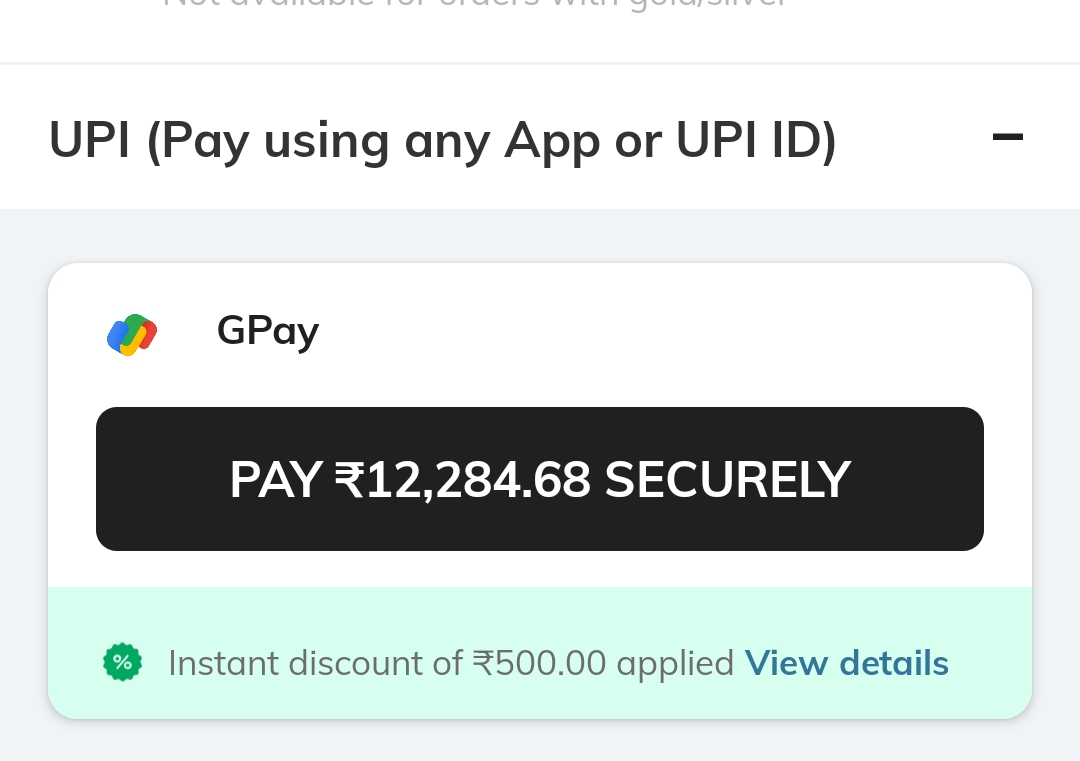This screenshot has height=761, width=1080.
Task: Click the ₹500.00 amount in discount banner
Action: (x=539, y=663)
